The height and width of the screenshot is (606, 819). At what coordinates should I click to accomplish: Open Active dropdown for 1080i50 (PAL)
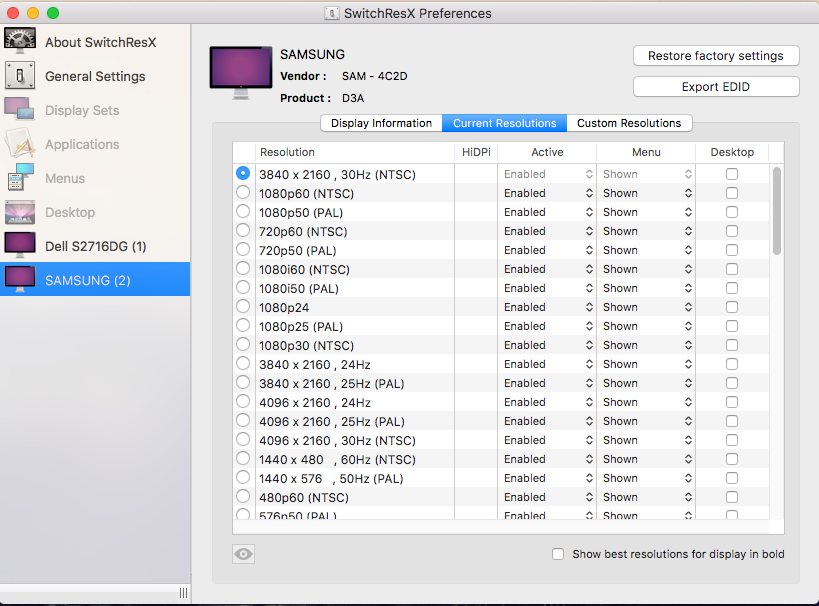click(x=548, y=288)
